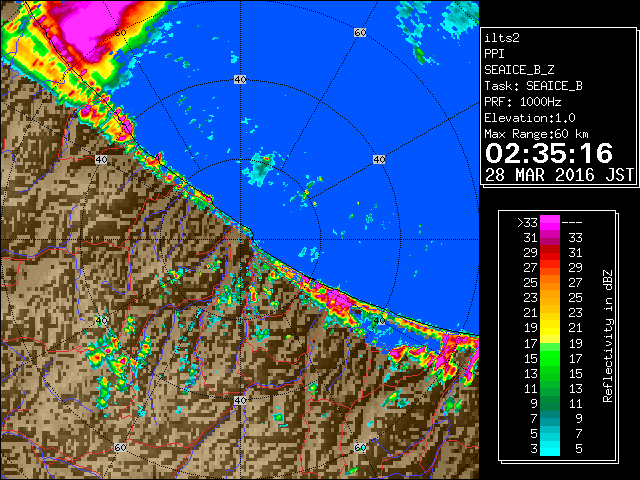Click the "40" range label due north of center
This screenshot has width=640, height=480.
(240, 79)
